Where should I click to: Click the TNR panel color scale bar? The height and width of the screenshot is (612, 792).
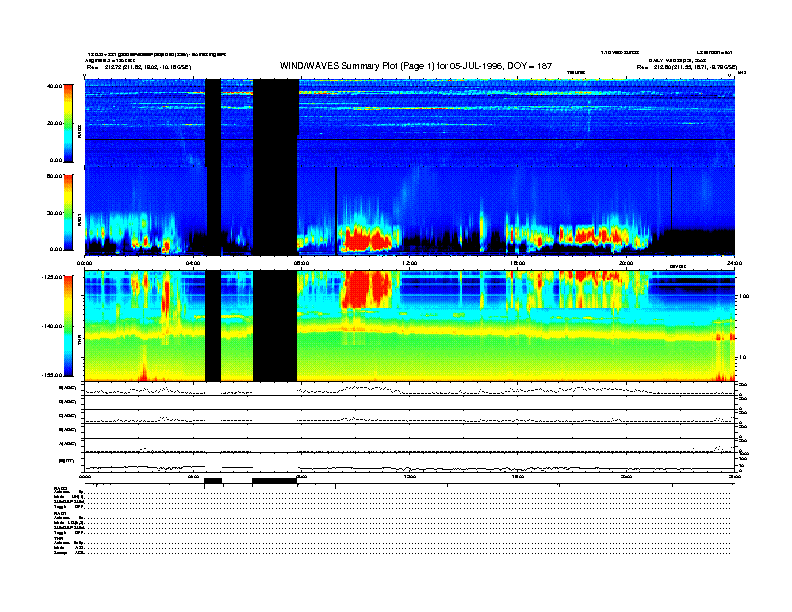click(68, 326)
